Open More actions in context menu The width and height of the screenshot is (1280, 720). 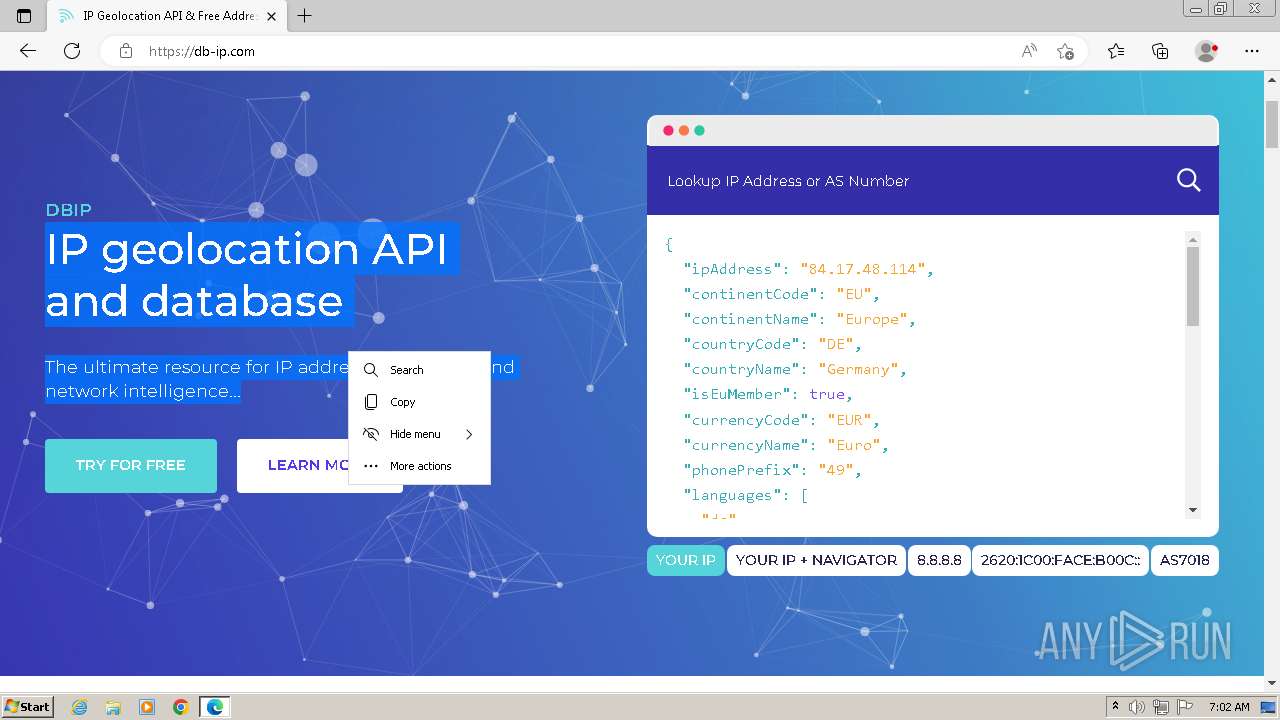point(419,466)
